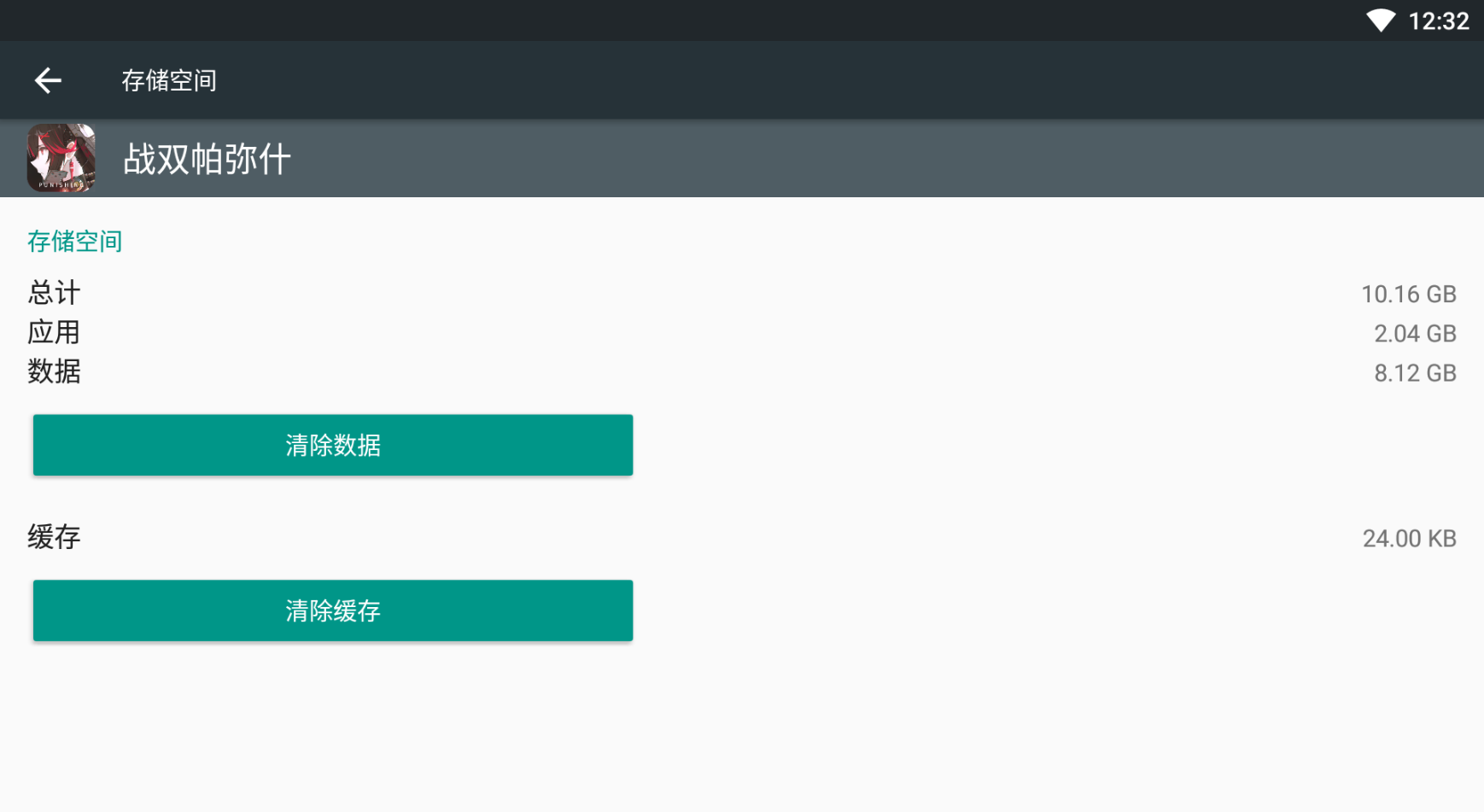The image size is (1484, 812).
Task: Tap the Wi-Fi status icon
Action: tap(1381, 20)
